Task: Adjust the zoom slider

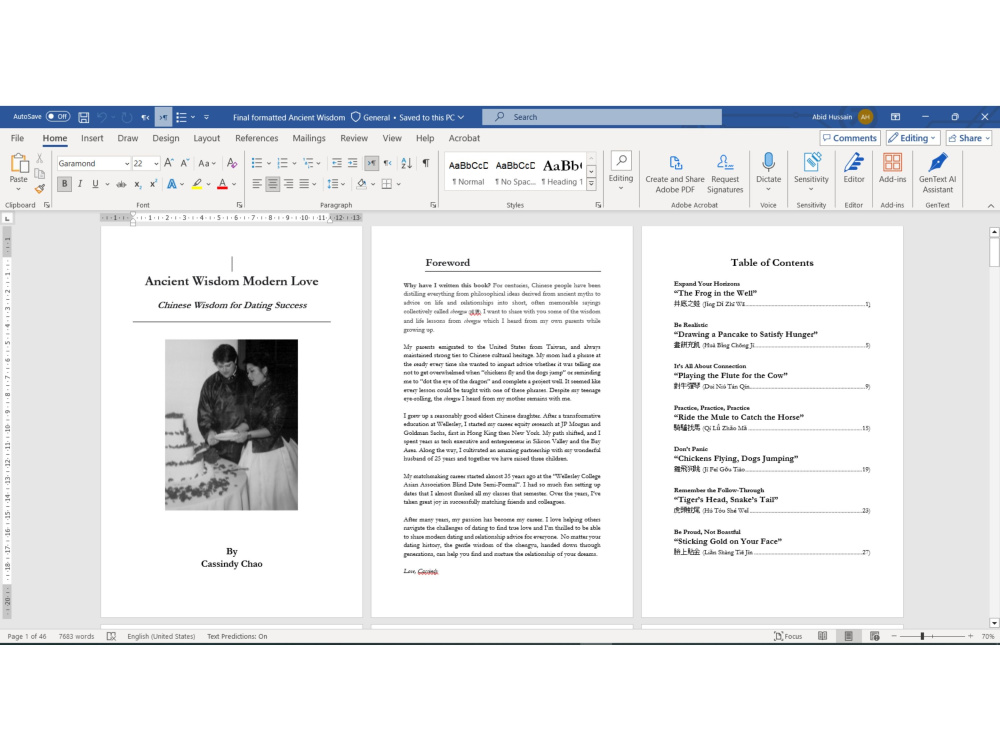Action: coord(922,636)
